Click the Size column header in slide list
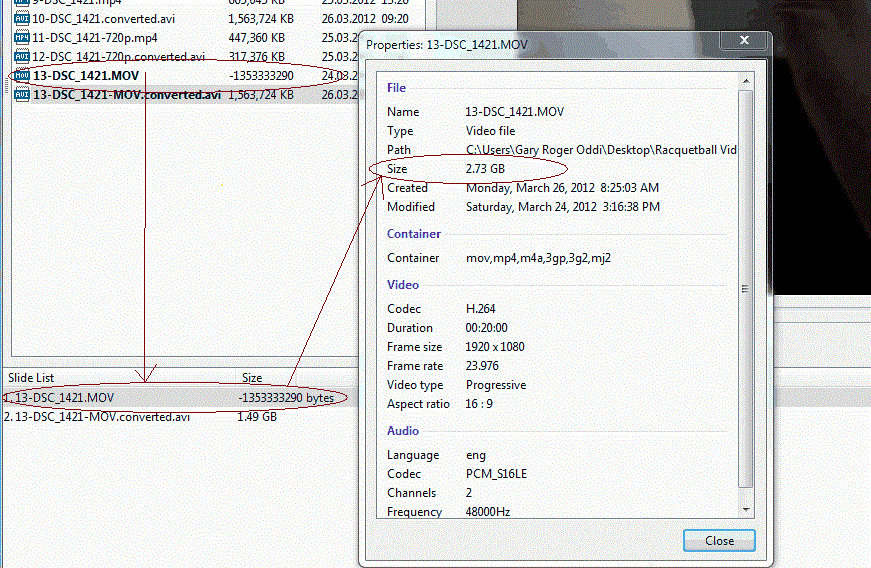Image resolution: width=871 pixels, height=568 pixels. point(252,378)
